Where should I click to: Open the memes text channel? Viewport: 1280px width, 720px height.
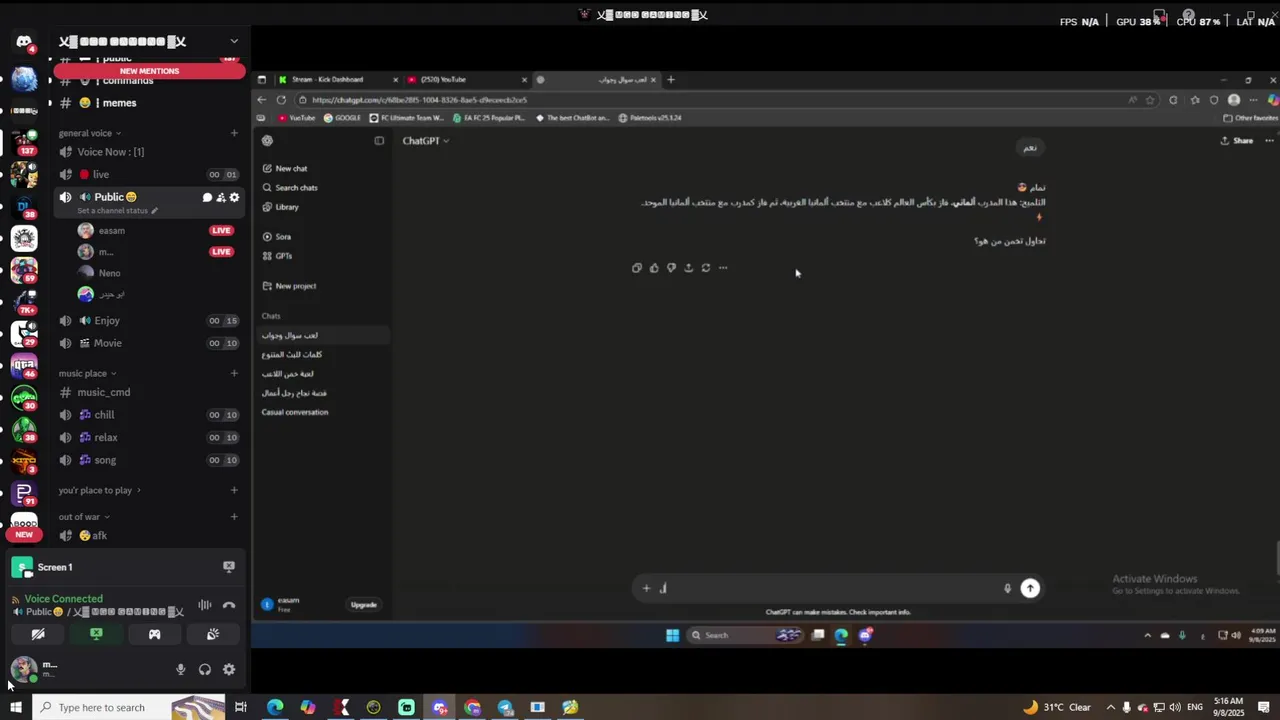[149, 103]
